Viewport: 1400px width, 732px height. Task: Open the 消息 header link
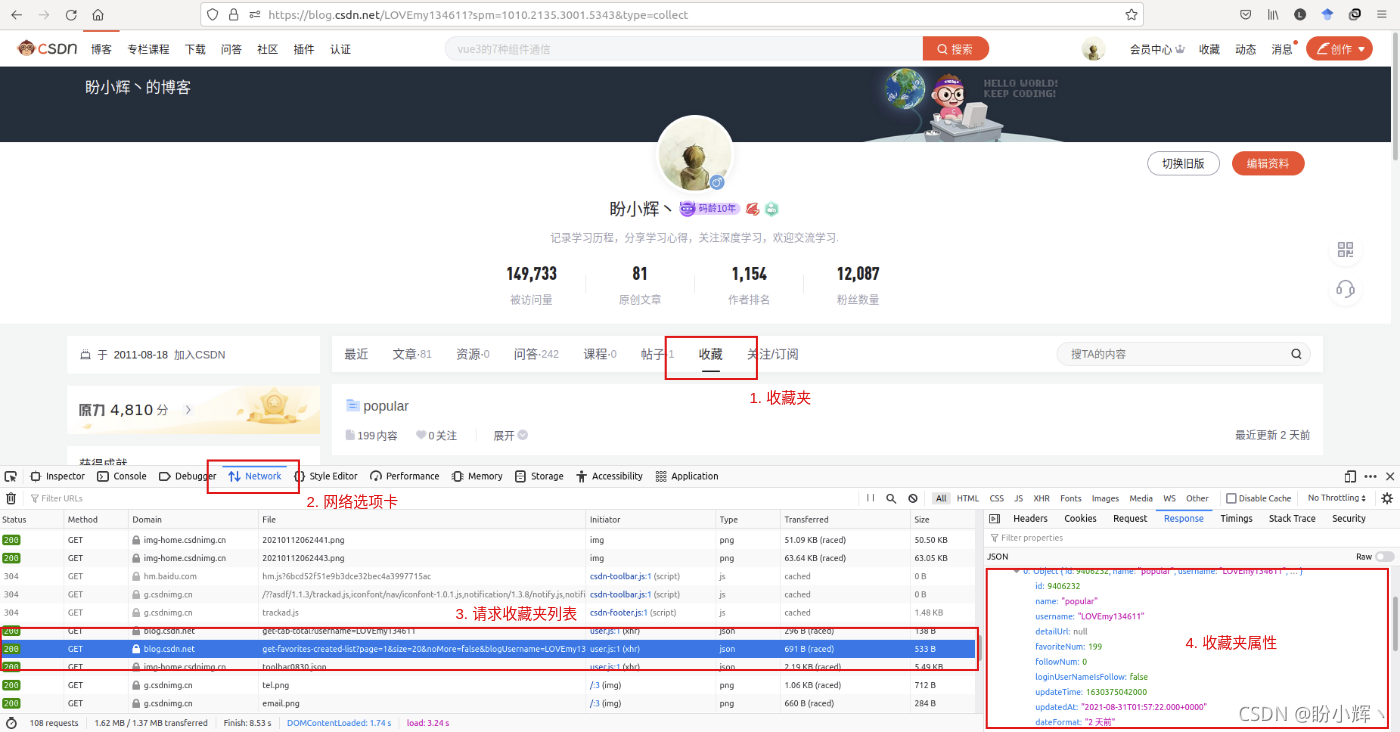coord(1282,49)
